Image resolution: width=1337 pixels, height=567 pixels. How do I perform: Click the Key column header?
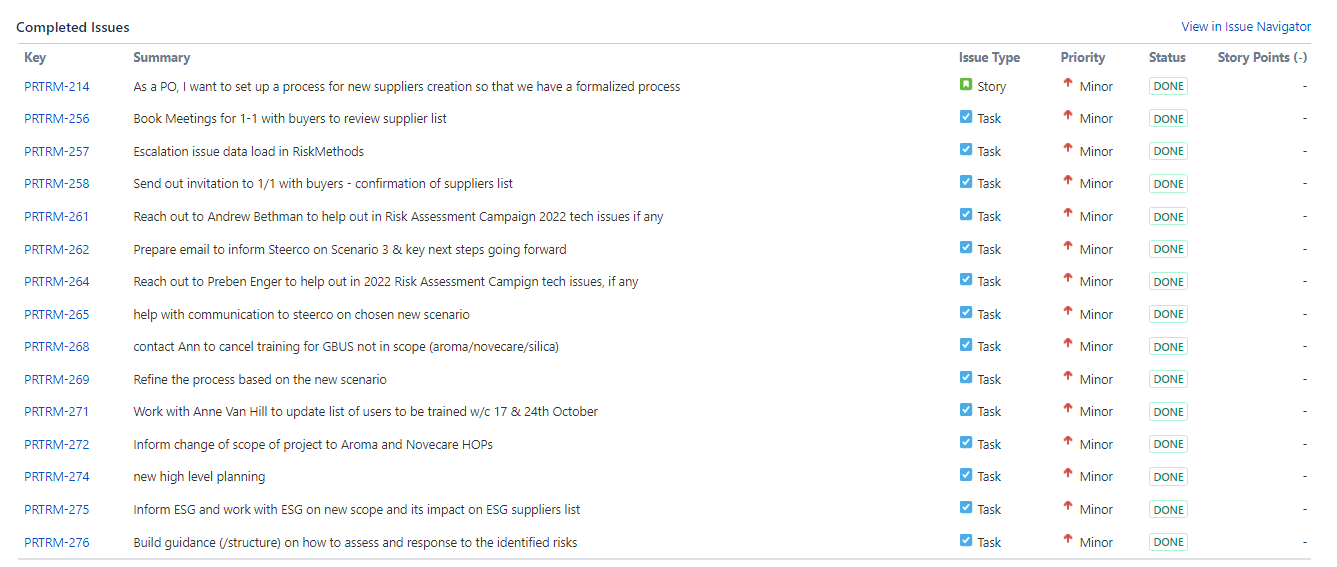pyautogui.click(x=35, y=58)
